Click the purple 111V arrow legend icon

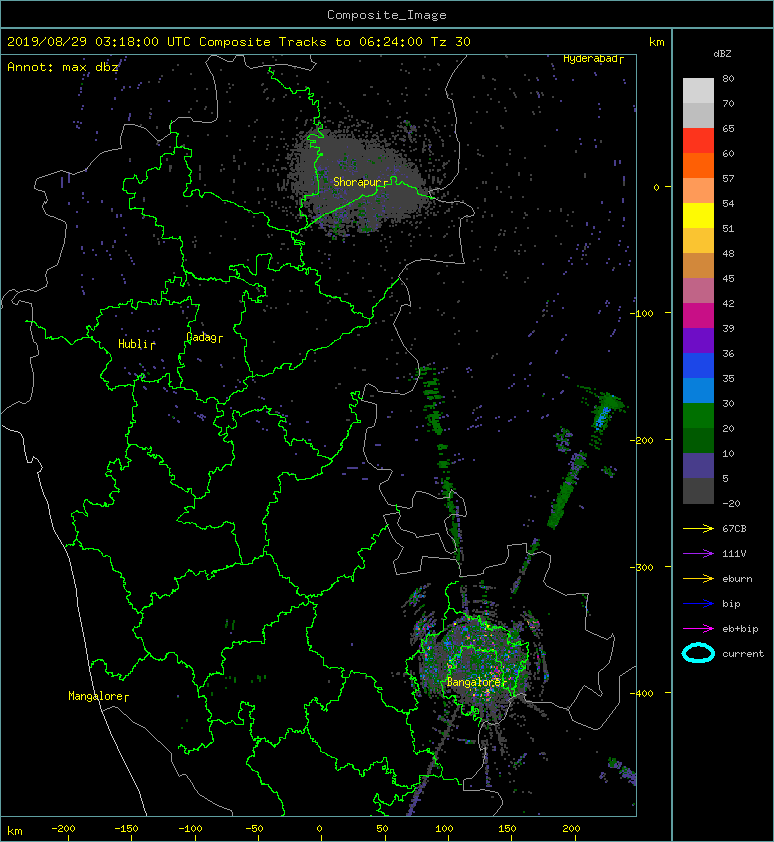(x=698, y=554)
